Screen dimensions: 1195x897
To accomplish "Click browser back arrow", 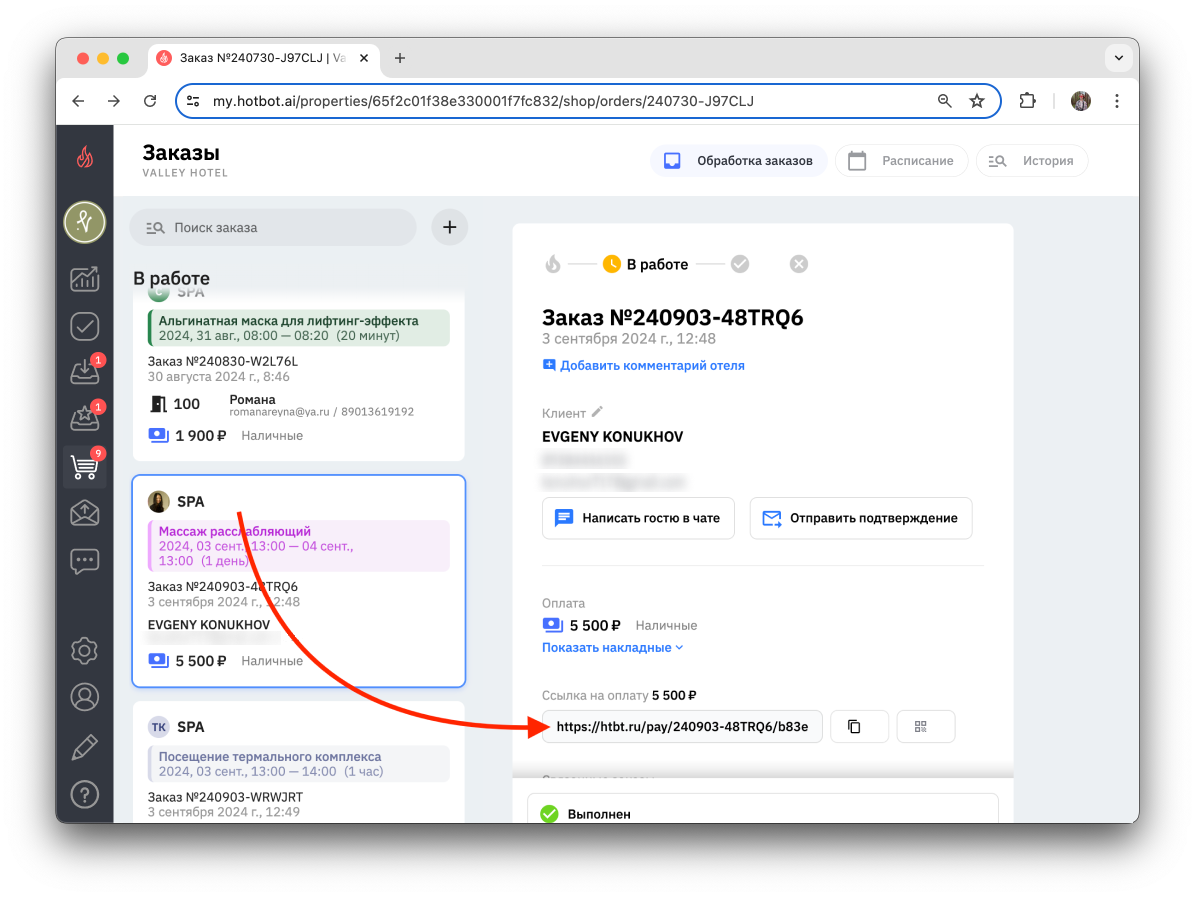I will [78, 101].
